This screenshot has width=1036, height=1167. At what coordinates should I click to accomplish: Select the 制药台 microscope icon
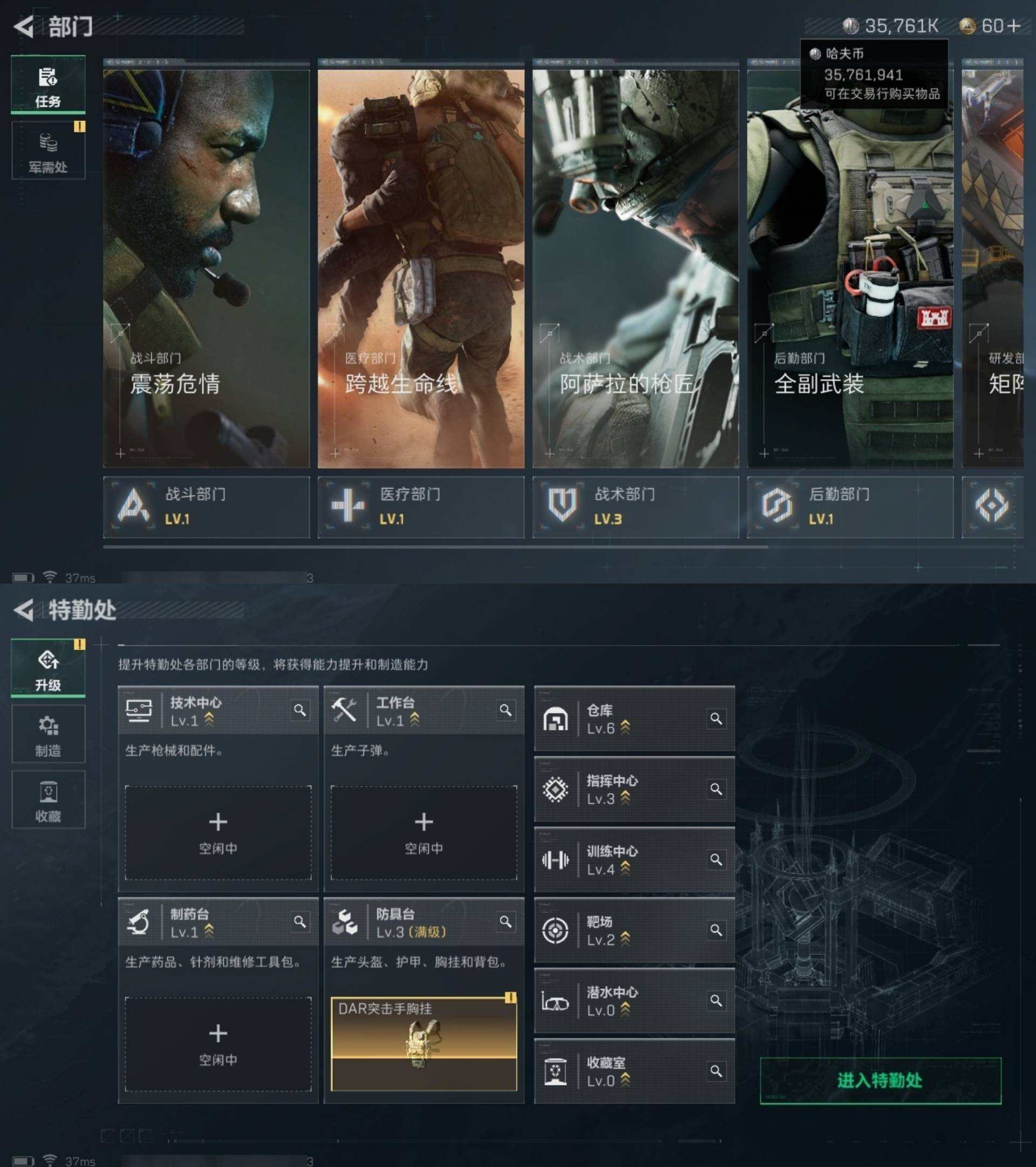138,922
